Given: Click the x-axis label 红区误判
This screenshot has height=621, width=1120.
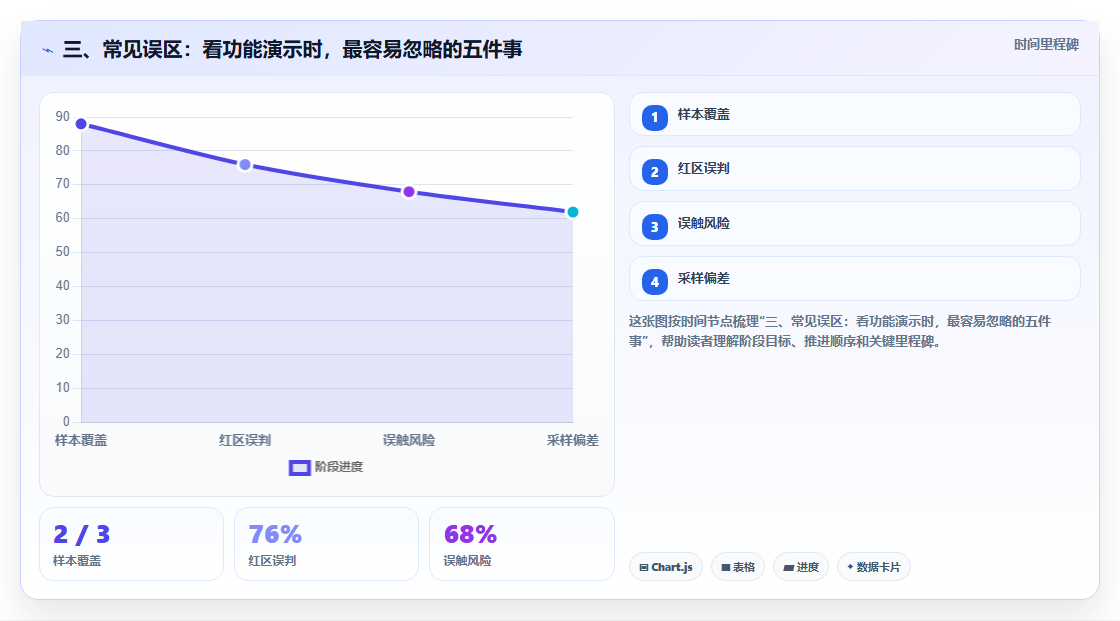Looking at the screenshot, I should pyautogui.click(x=245, y=440).
